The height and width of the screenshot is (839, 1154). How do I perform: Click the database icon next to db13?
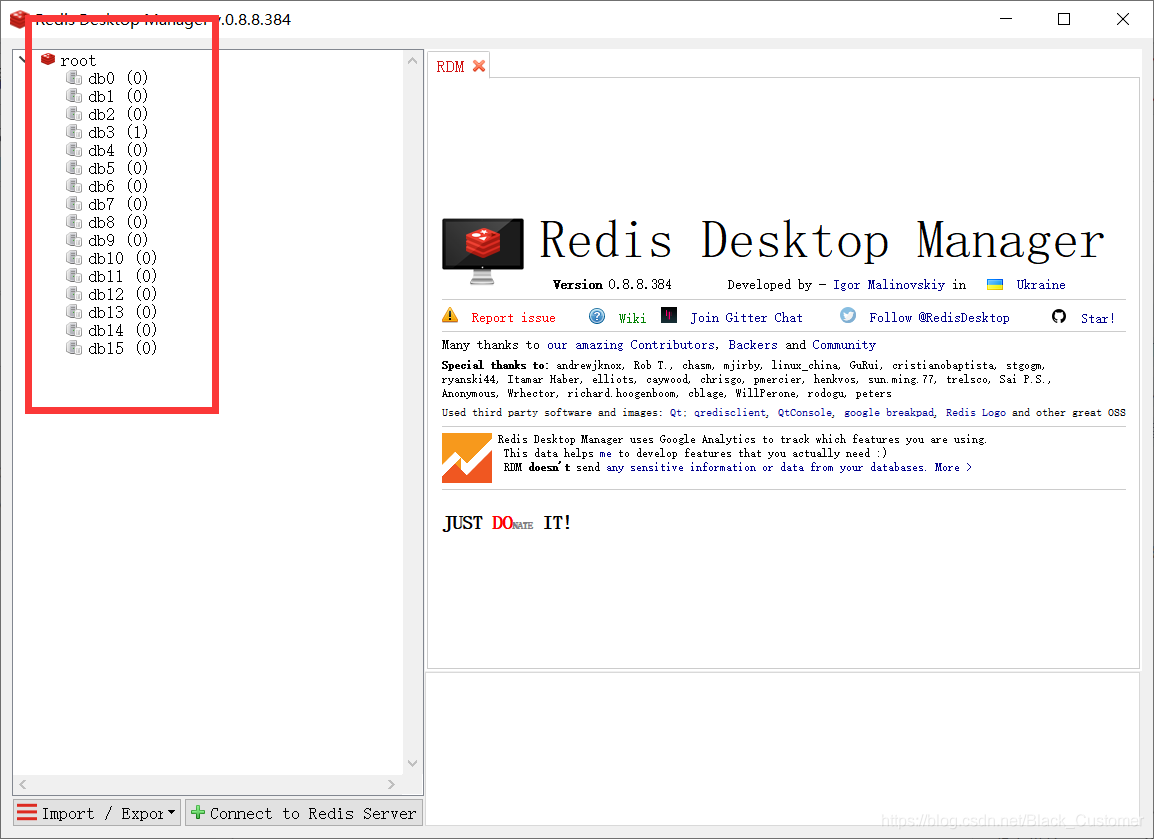(x=74, y=312)
